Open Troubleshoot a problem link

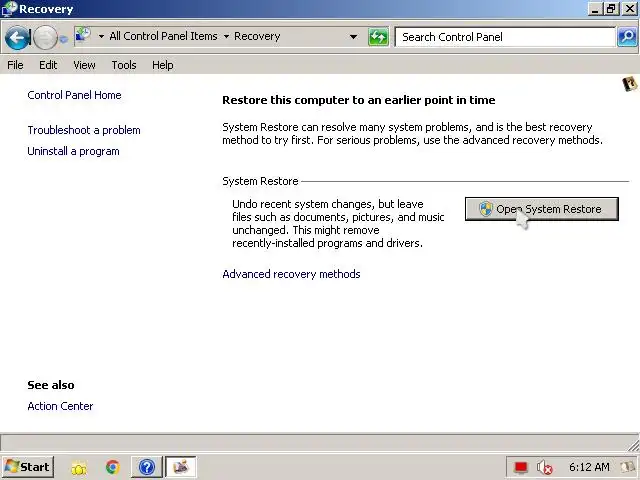(84, 130)
